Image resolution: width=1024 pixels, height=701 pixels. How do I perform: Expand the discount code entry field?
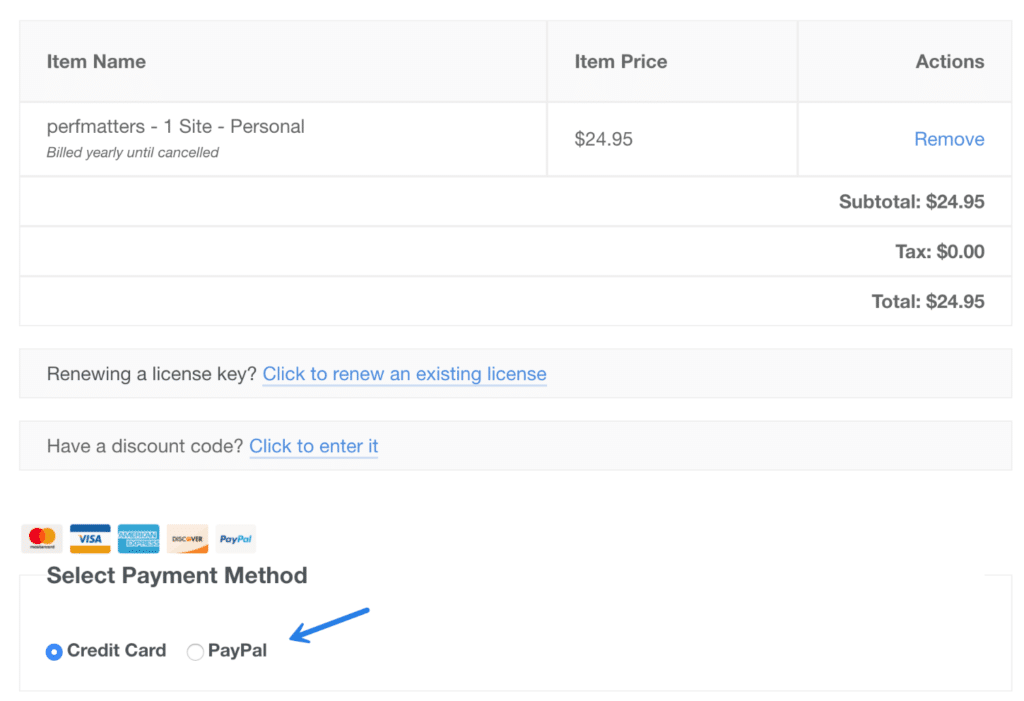pyautogui.click(x=313, y=446)
